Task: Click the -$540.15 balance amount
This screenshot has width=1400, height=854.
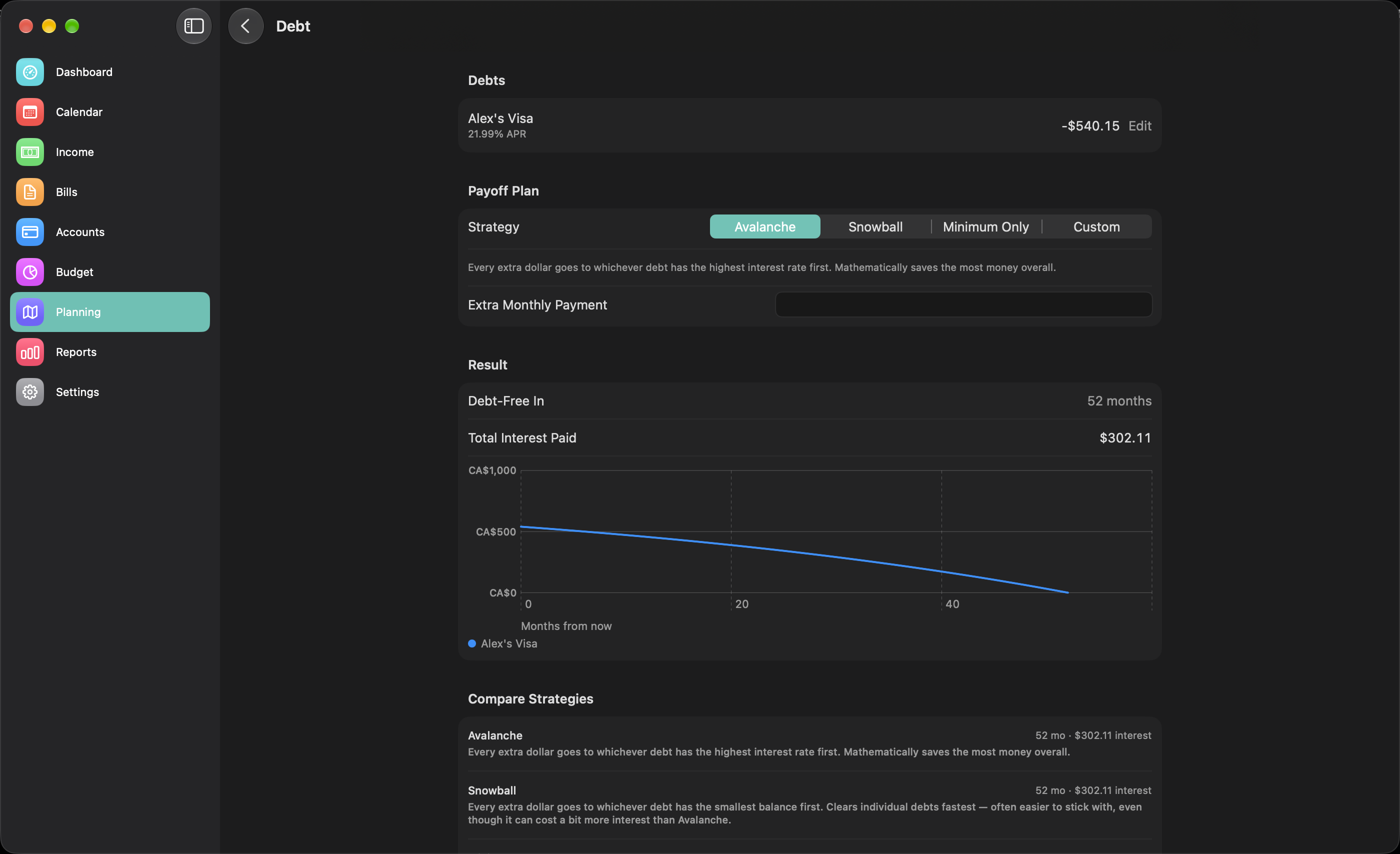Action: click(1090, 125)
